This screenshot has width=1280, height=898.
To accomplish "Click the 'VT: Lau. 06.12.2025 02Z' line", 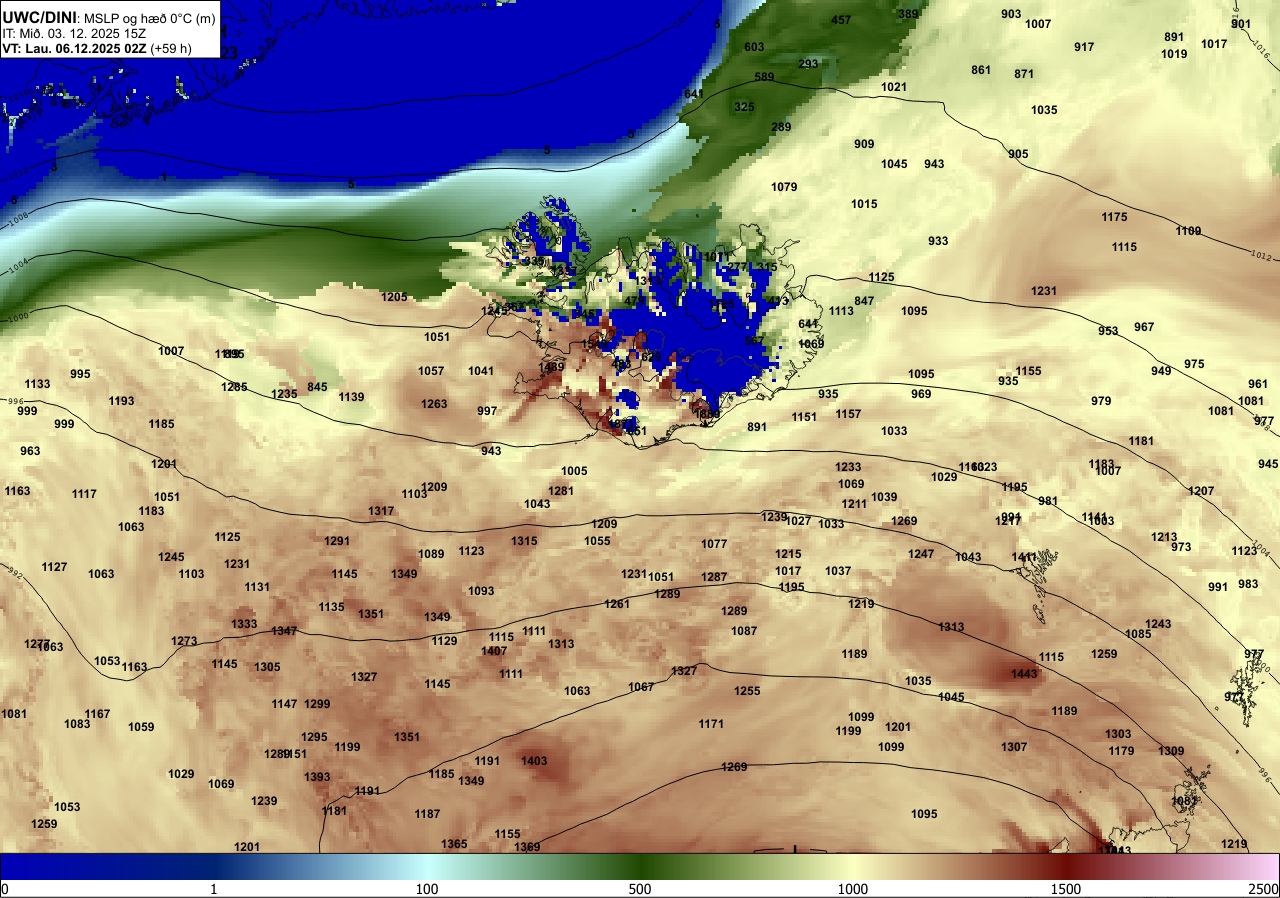I will (x=74, y=47).
